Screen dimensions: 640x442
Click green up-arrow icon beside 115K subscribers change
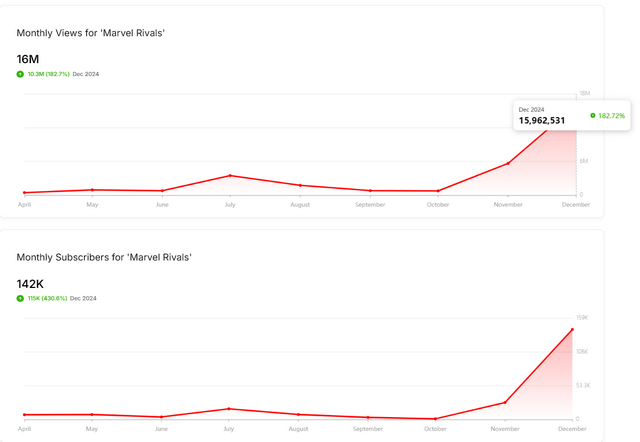(x=20, y=298)
